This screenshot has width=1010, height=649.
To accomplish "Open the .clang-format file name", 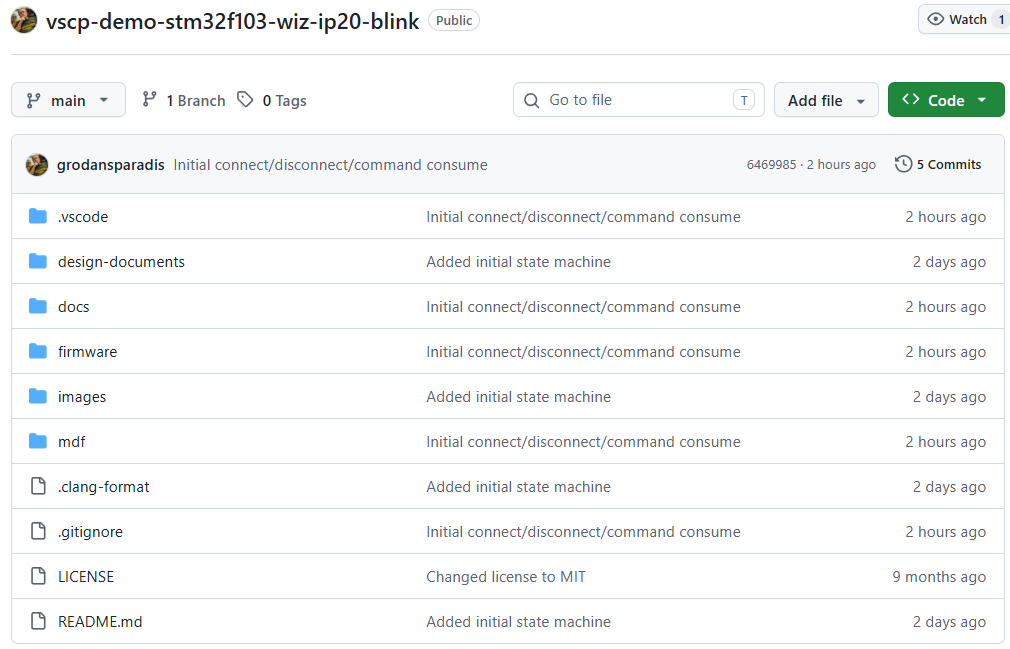I will pyautogui.click(x=104, y=487).
